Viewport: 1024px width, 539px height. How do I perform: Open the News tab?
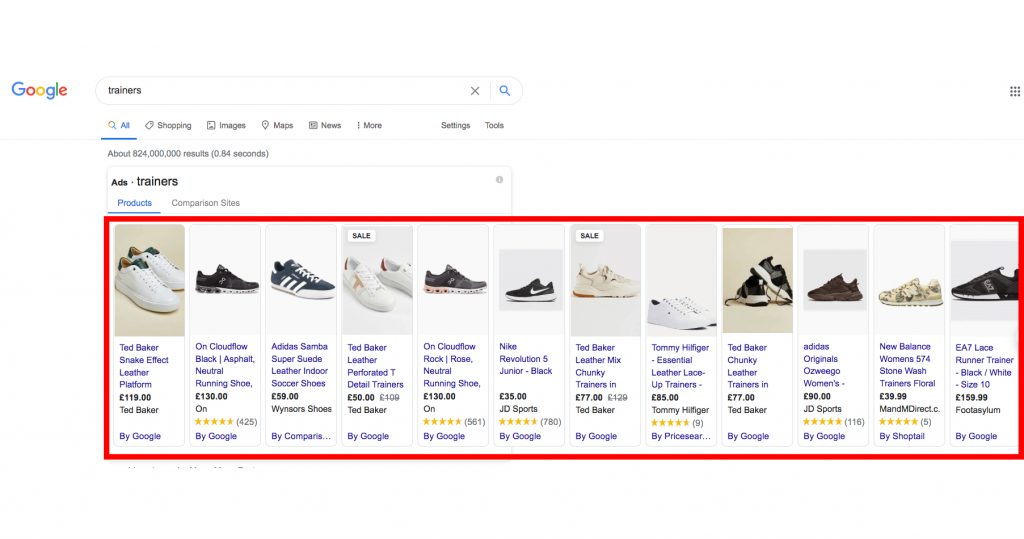point(325,125)
